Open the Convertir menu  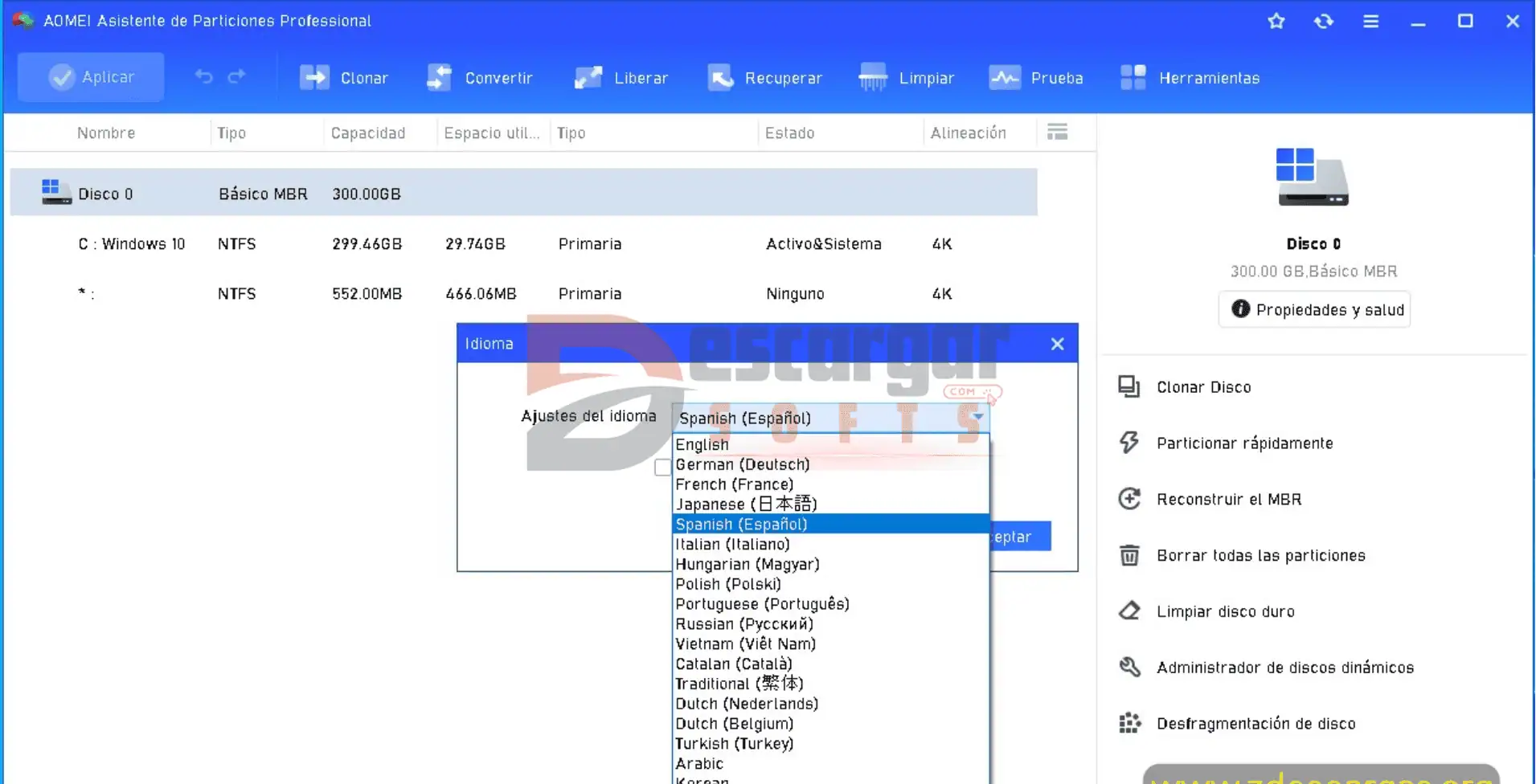click(x=479, y=78)
